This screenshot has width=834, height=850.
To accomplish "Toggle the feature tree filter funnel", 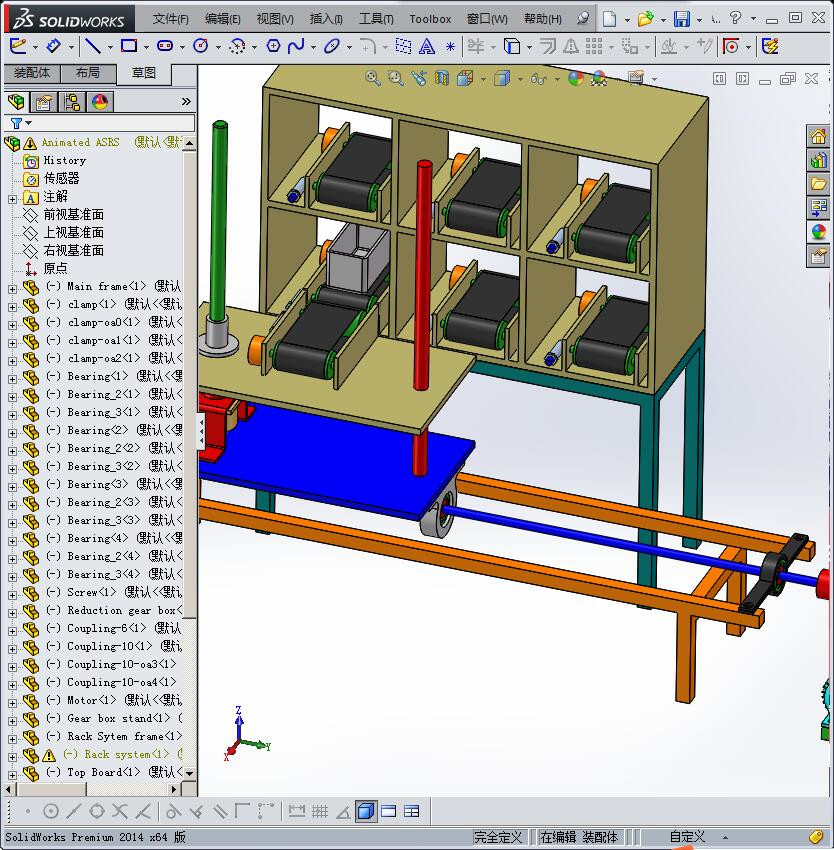I will pos(16,123).
